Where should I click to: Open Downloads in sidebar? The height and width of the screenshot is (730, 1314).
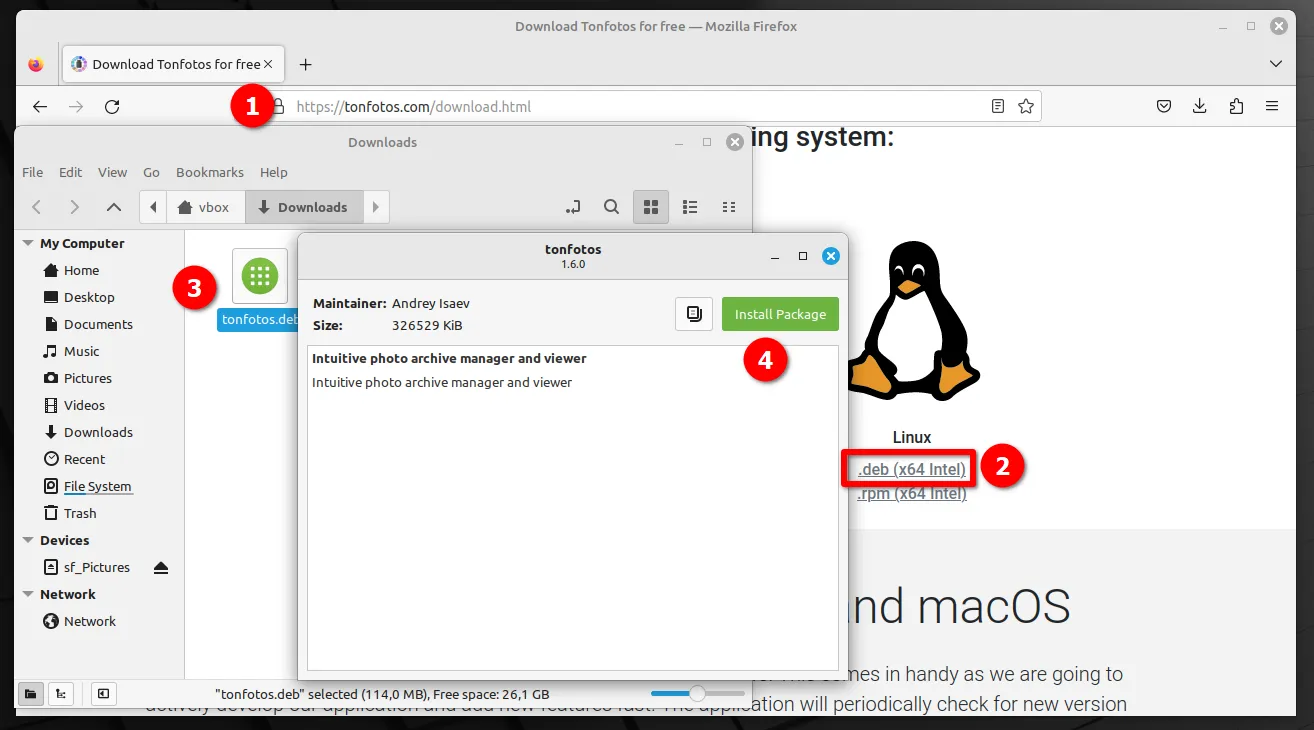[100, 432]
